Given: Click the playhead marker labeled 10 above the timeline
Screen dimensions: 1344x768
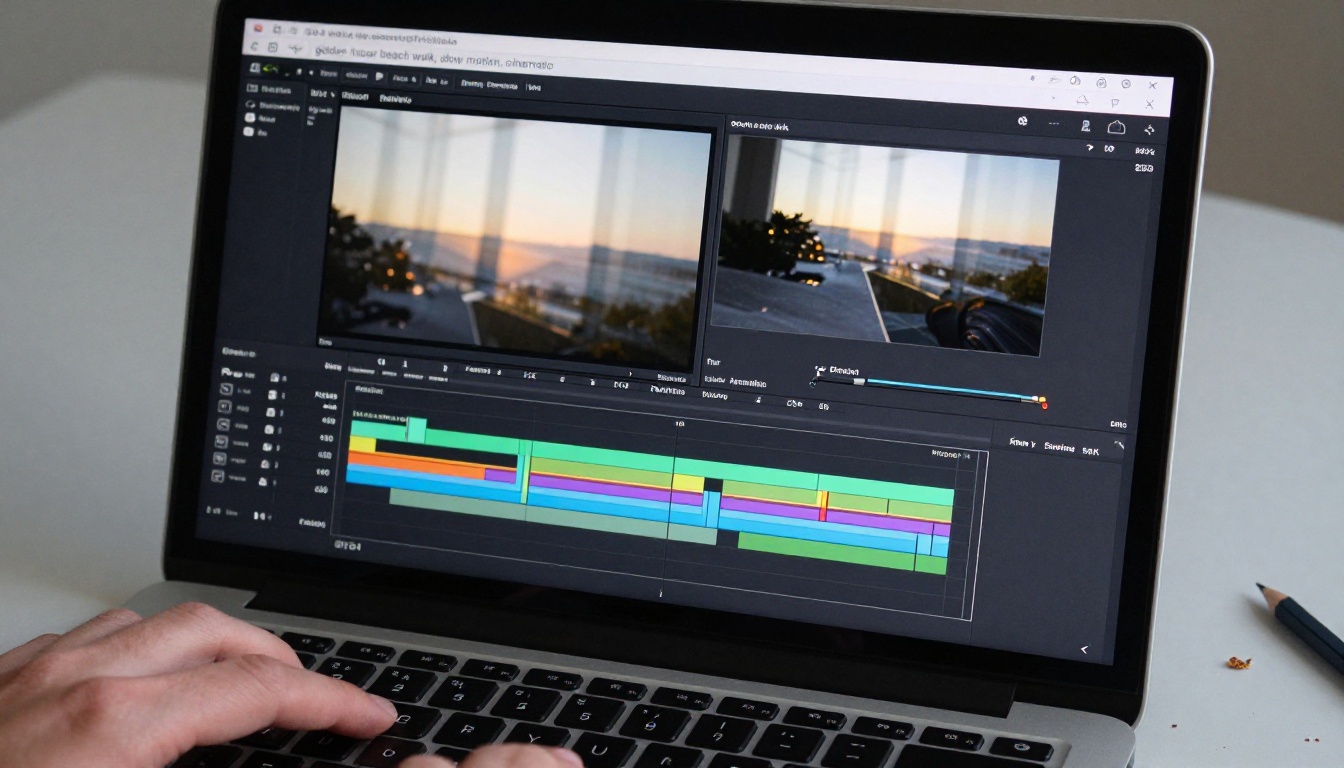Looking at the screenshot, I should (679, 424).
